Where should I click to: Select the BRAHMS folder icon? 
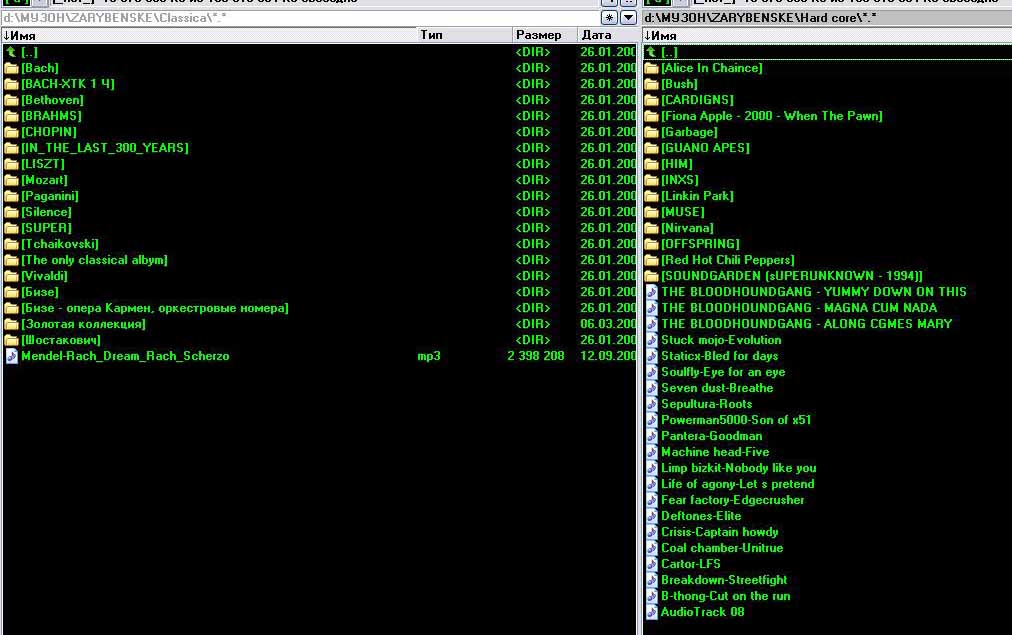11,116
